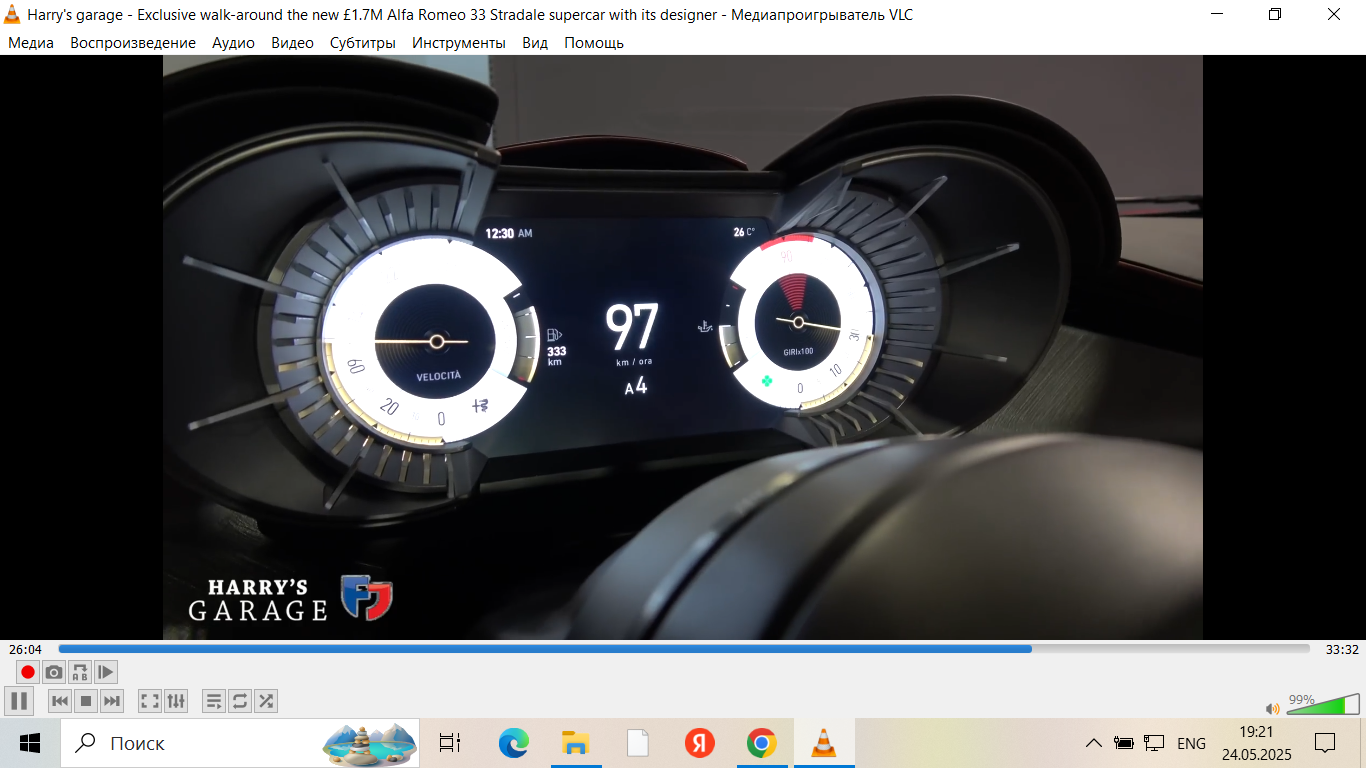The image size is (1366, 768).
Task: Skip to previous media item
Action: 60,701
